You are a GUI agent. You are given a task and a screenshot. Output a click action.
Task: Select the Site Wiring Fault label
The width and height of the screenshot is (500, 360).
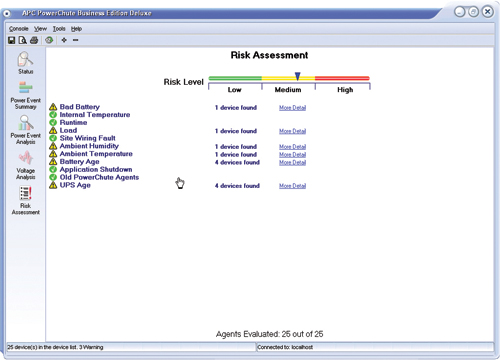pyautogui.click(x=87, y=138)
